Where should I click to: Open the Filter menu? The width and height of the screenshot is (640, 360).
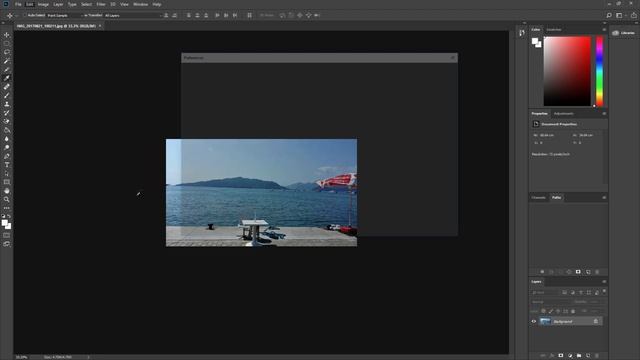(101, 4)
